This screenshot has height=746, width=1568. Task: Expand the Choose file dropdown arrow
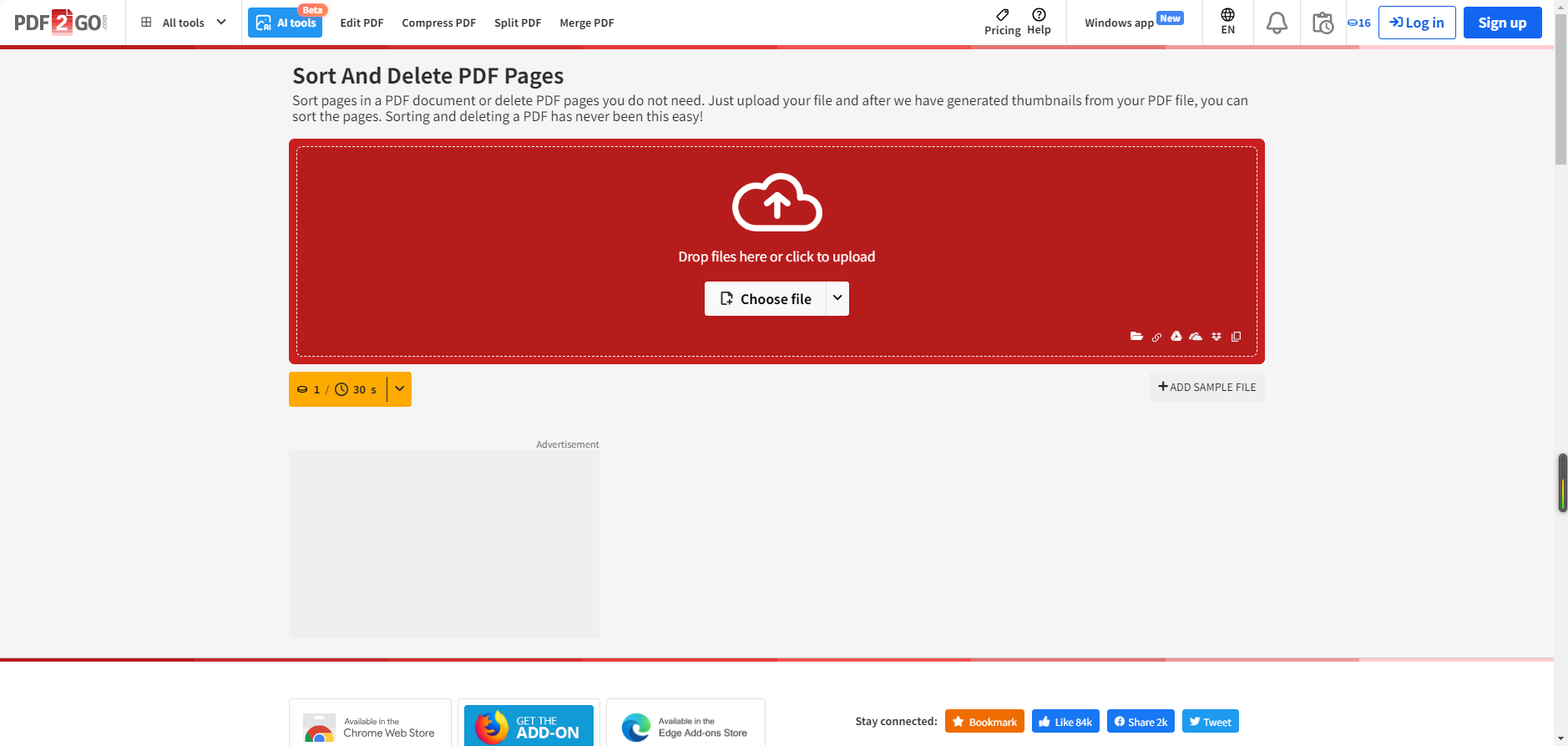pos(837,298)
